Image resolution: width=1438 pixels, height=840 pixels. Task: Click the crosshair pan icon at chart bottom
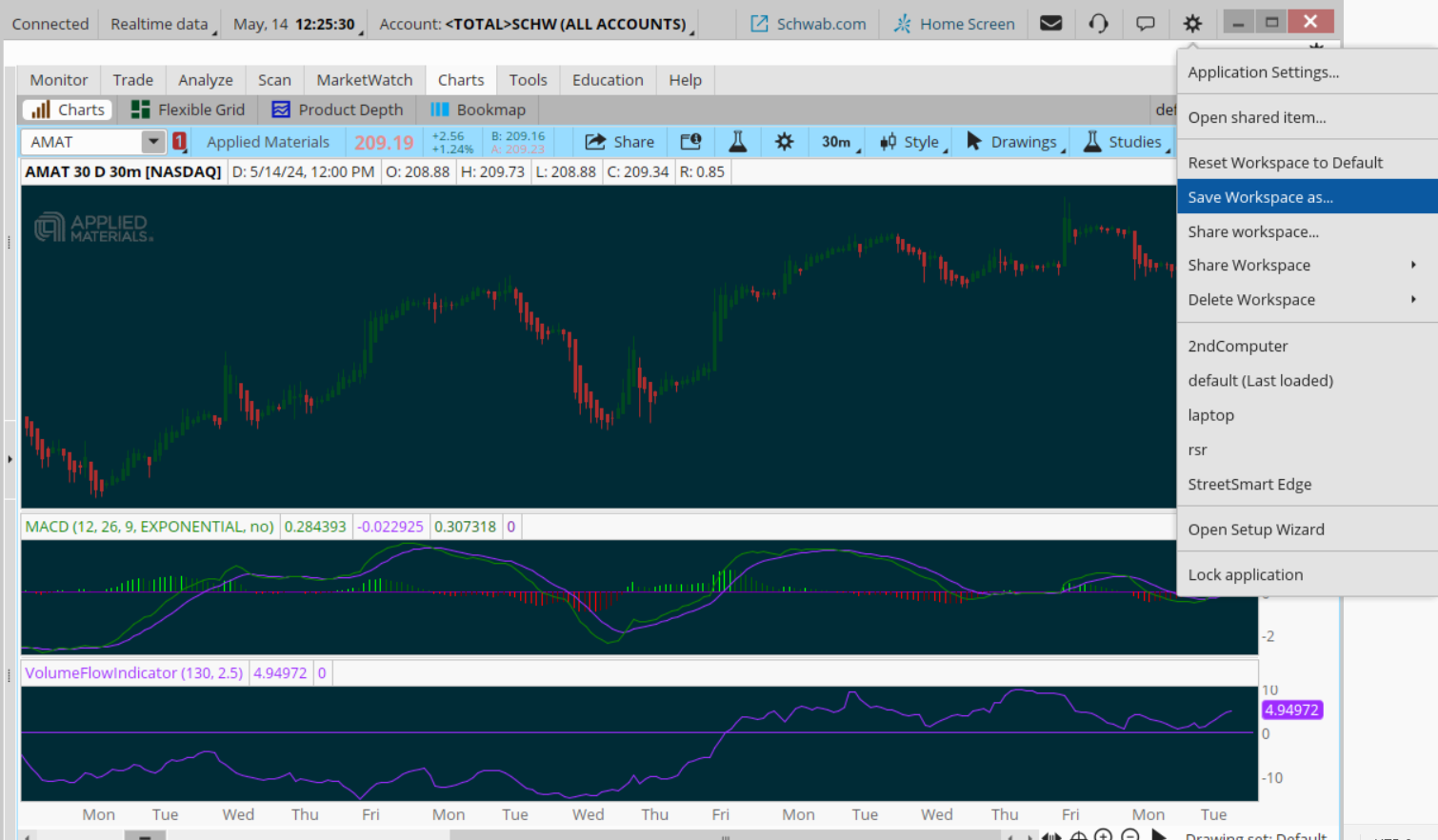tap(1078, 835)
